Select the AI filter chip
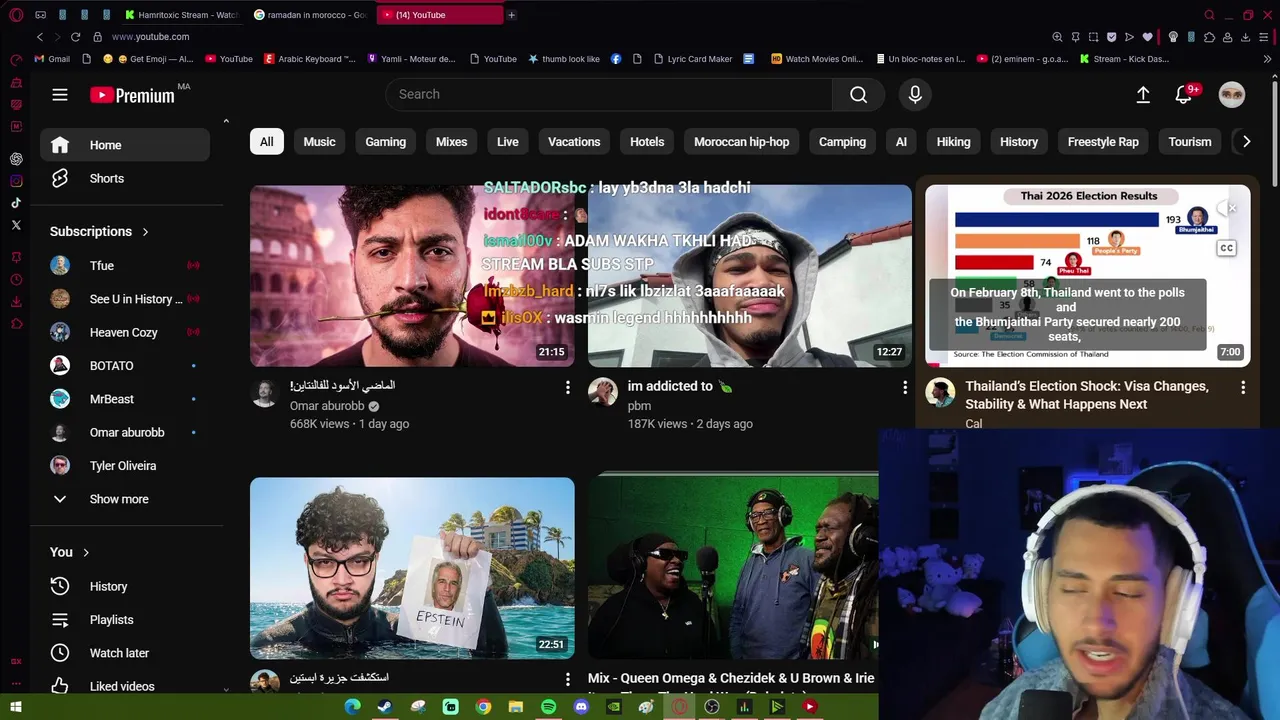Image resolution: width=1280 pixels, height=720 pixels. pyautogui.click(x=901, y=142)
